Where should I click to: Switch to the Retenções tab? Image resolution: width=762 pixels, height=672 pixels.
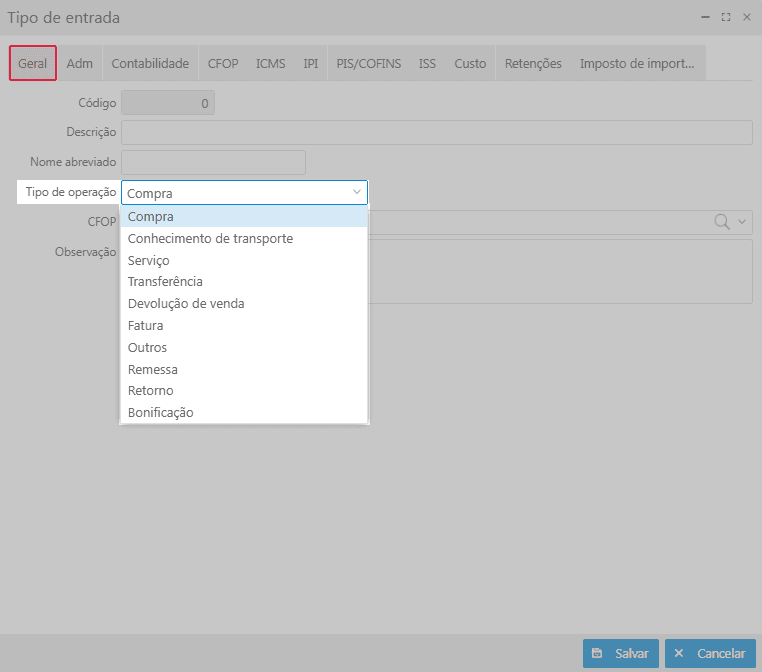click(533, 63)
